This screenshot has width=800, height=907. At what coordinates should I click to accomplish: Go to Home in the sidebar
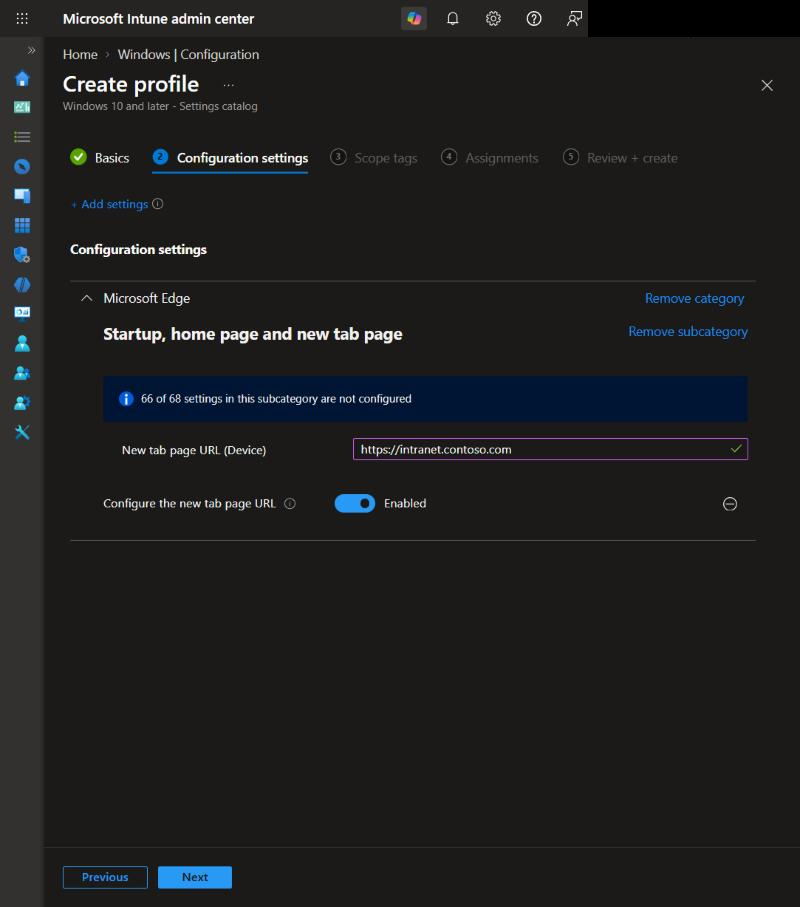click(22, 78)
